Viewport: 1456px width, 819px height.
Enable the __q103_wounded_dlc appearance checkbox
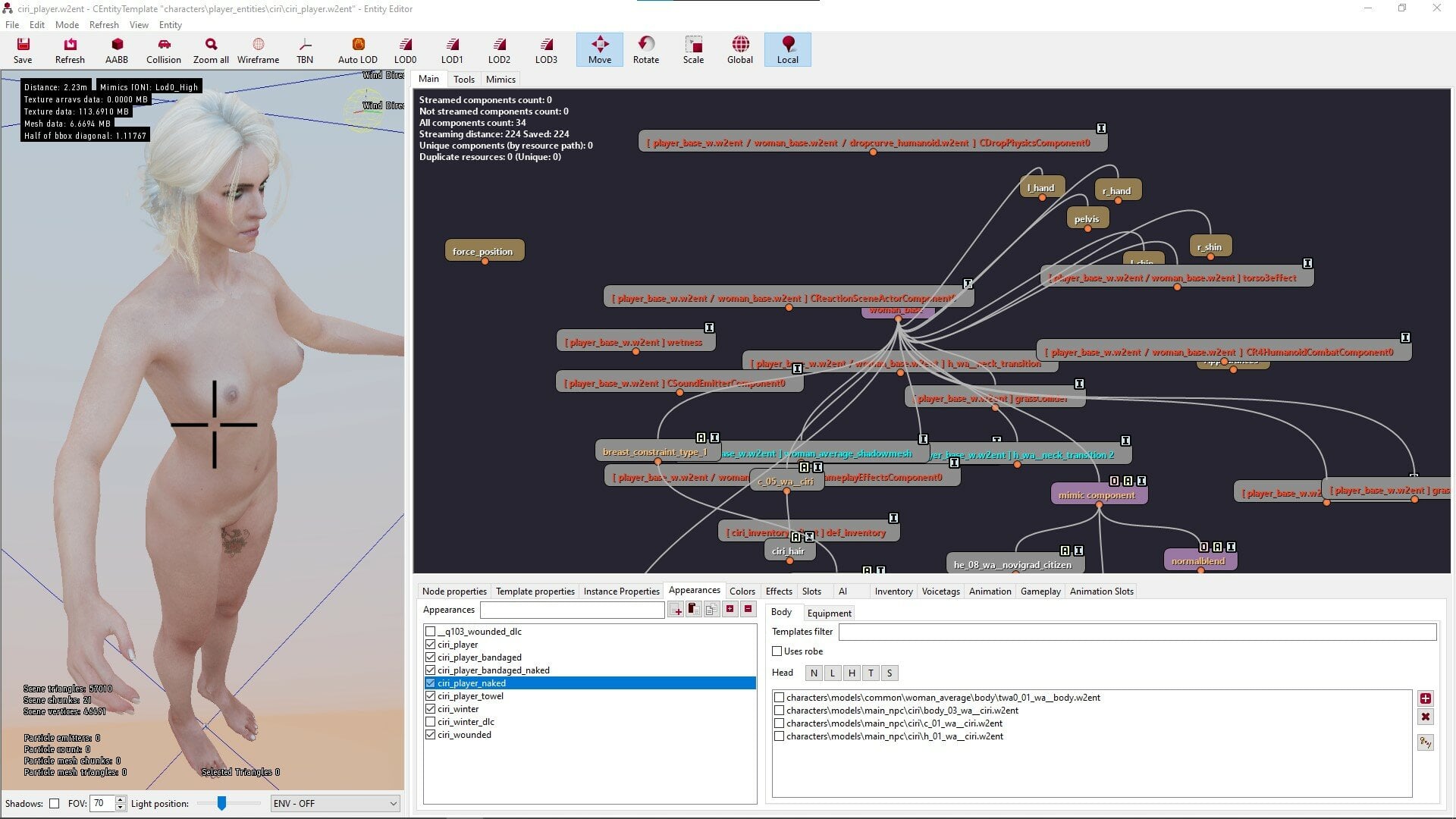430,631
